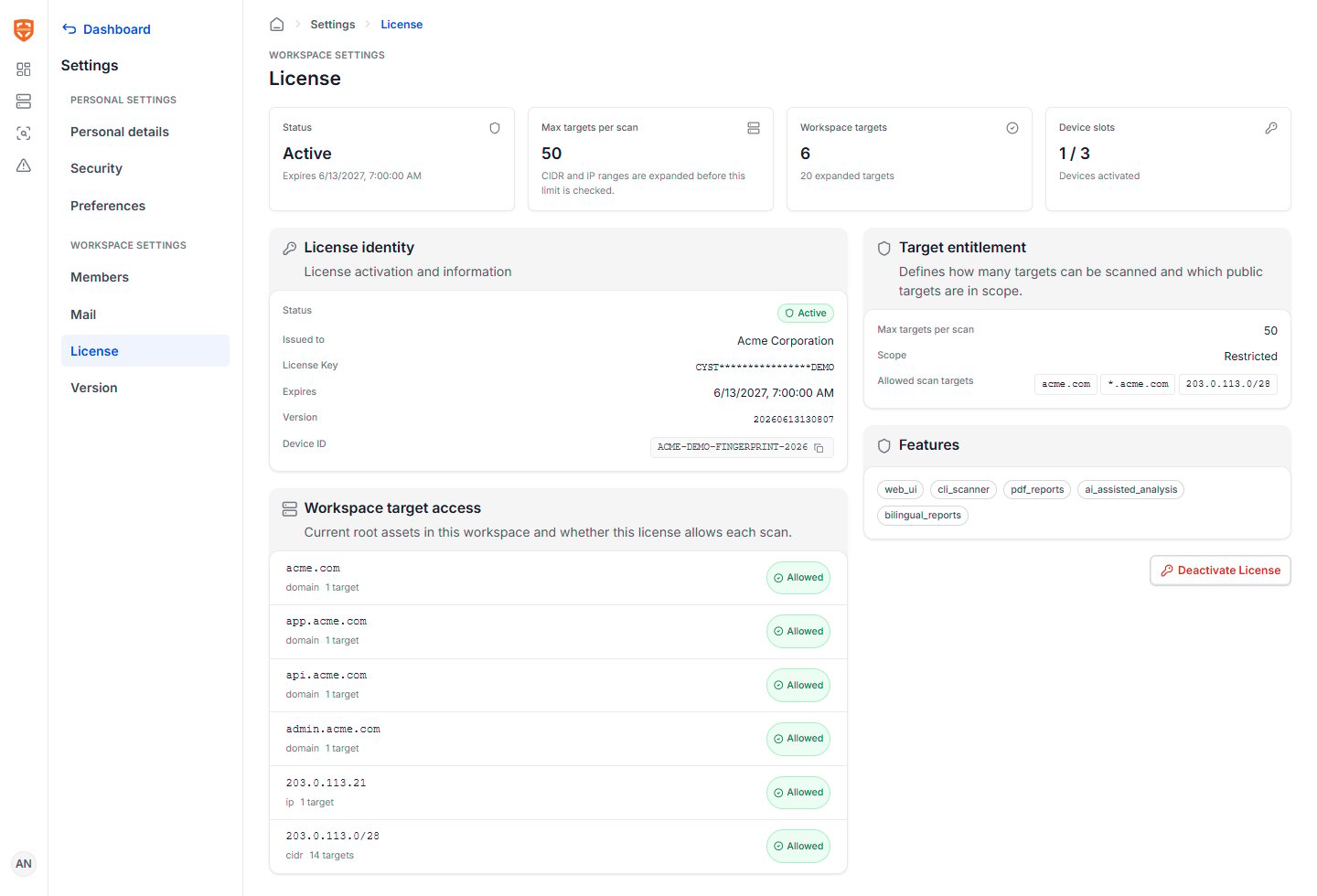Click the Allowed badge for acme.com row
Image resolution: width=1317 pixels, height=896 pixels.
click(x=798, y=578)
